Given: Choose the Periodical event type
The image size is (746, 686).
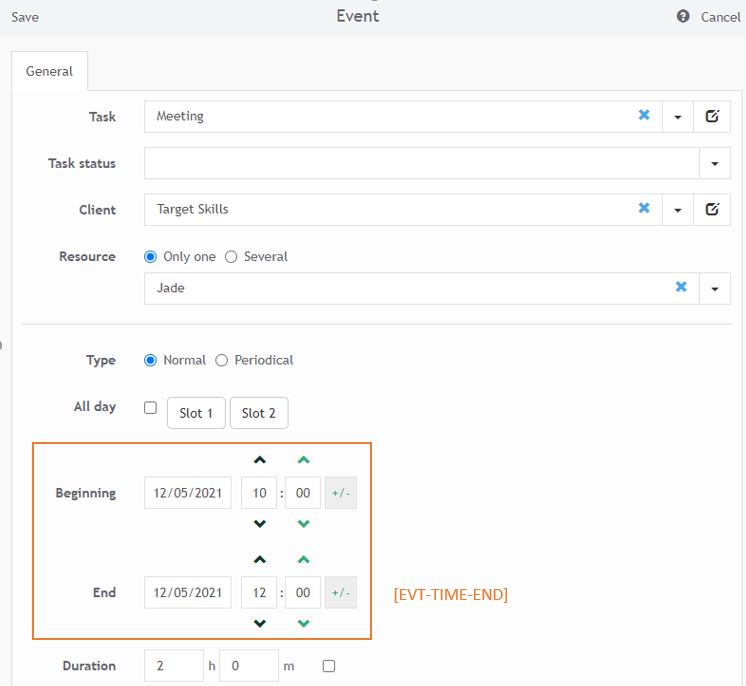Looking at the screenshot, I should (222, 360).
